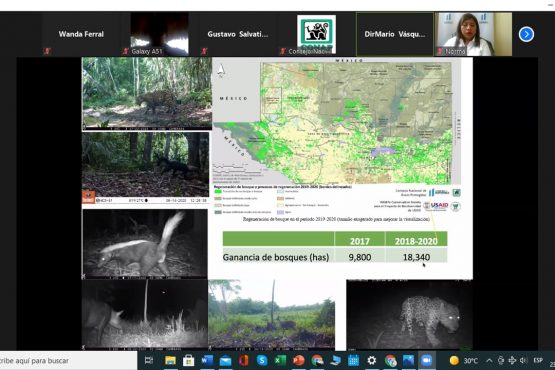Screen dimensions: 555x370
Task: Open the second Chrome profile icon on the taskbar
Action: [390, 360]
